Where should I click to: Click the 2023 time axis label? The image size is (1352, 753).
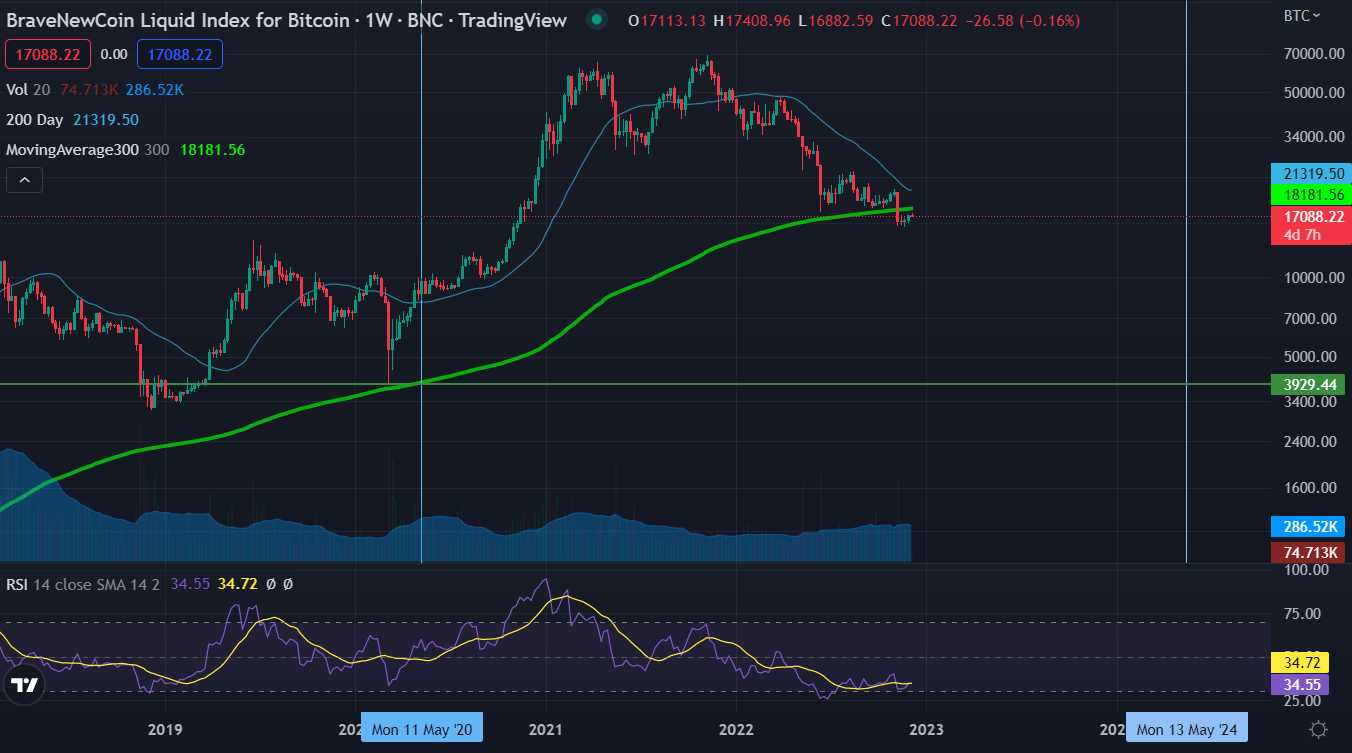pyautogui.click(x=926, y=729)
